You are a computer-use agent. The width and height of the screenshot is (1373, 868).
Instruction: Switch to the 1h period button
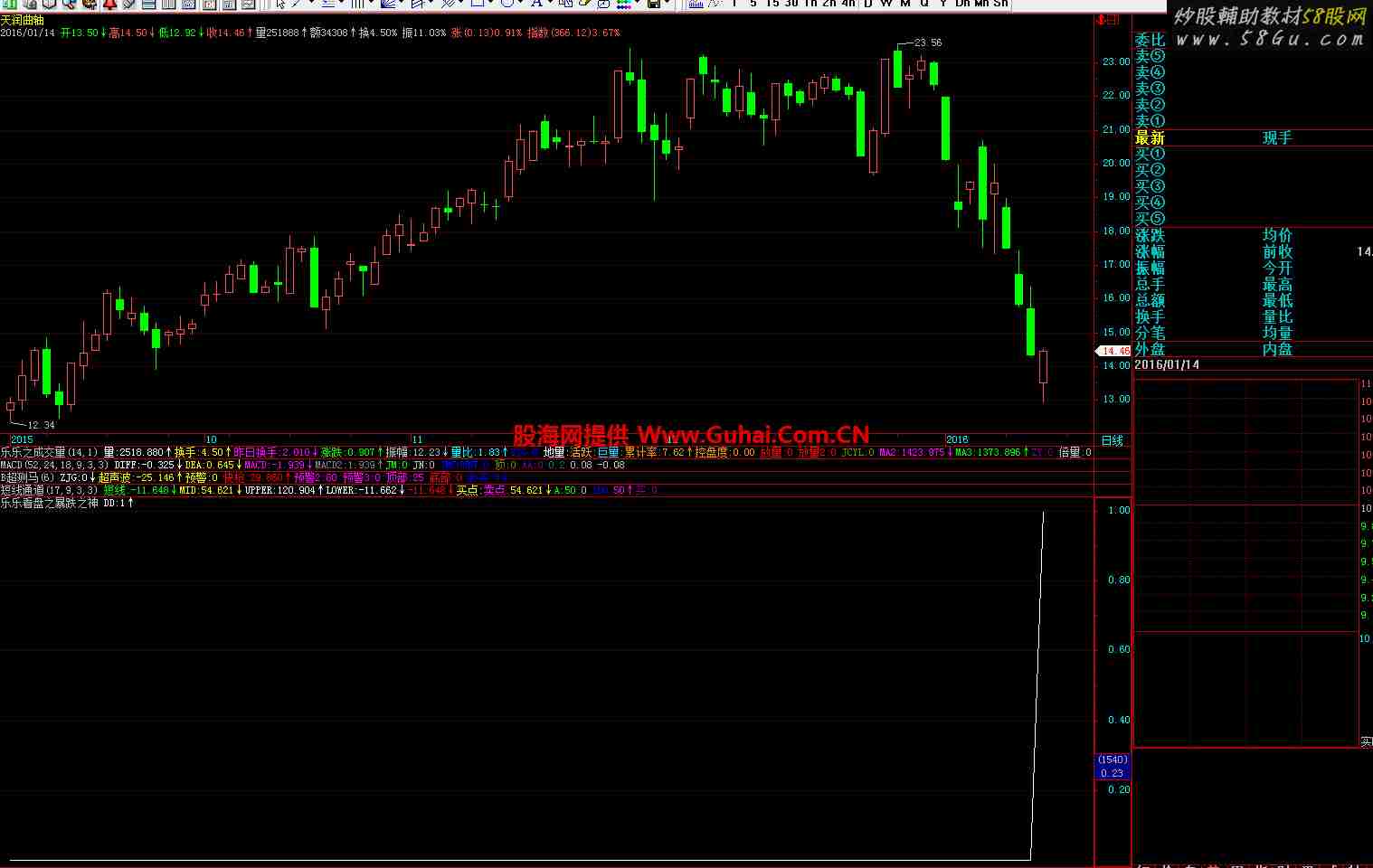(x=810, y=4)
